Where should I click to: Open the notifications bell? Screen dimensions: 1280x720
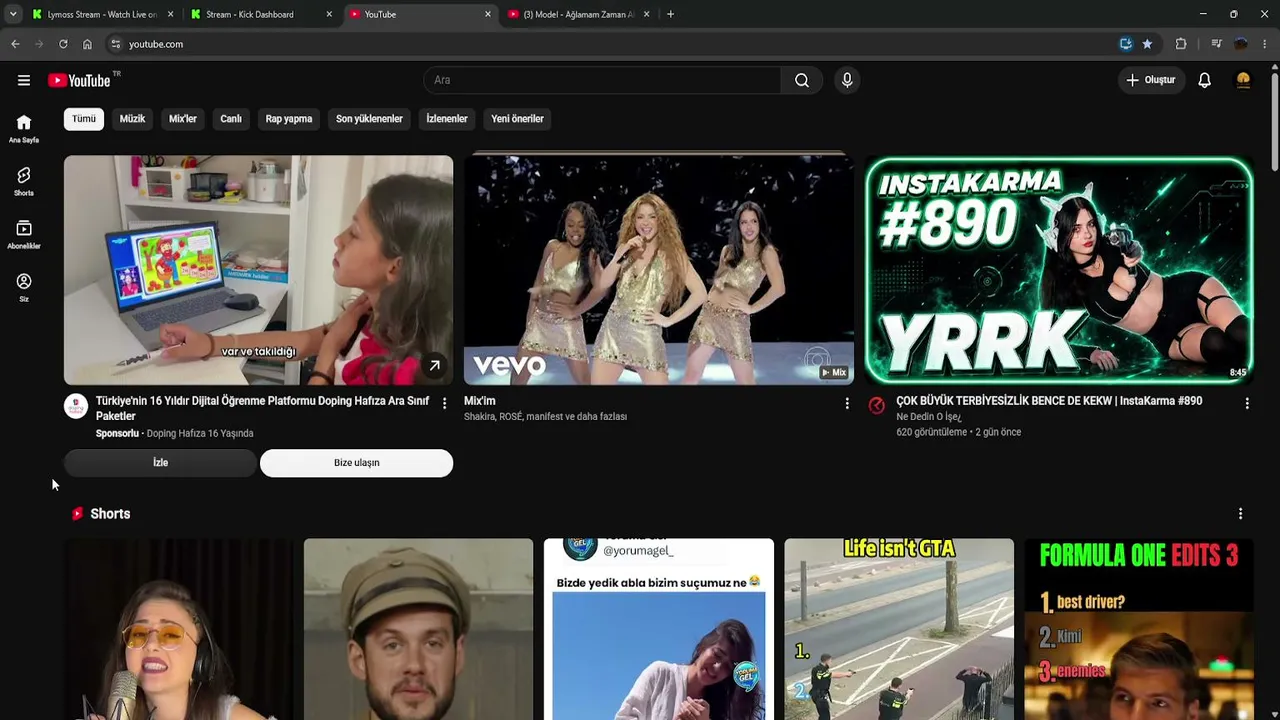1205,80
